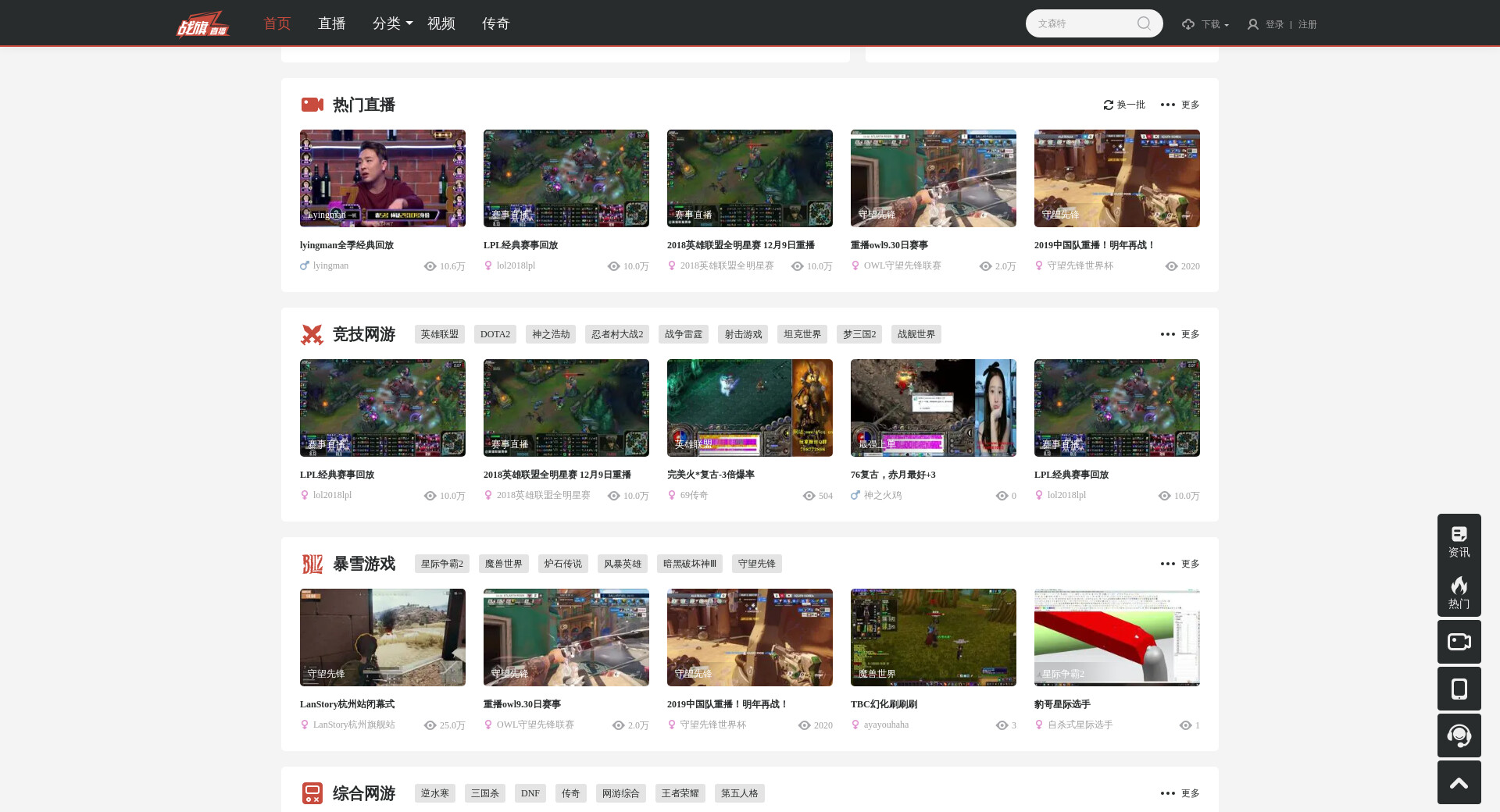The height and width of the screenshot is (812, 1500).
Task: Click the gender icon beside 69传奇
Action: click(x=672, y=495)
